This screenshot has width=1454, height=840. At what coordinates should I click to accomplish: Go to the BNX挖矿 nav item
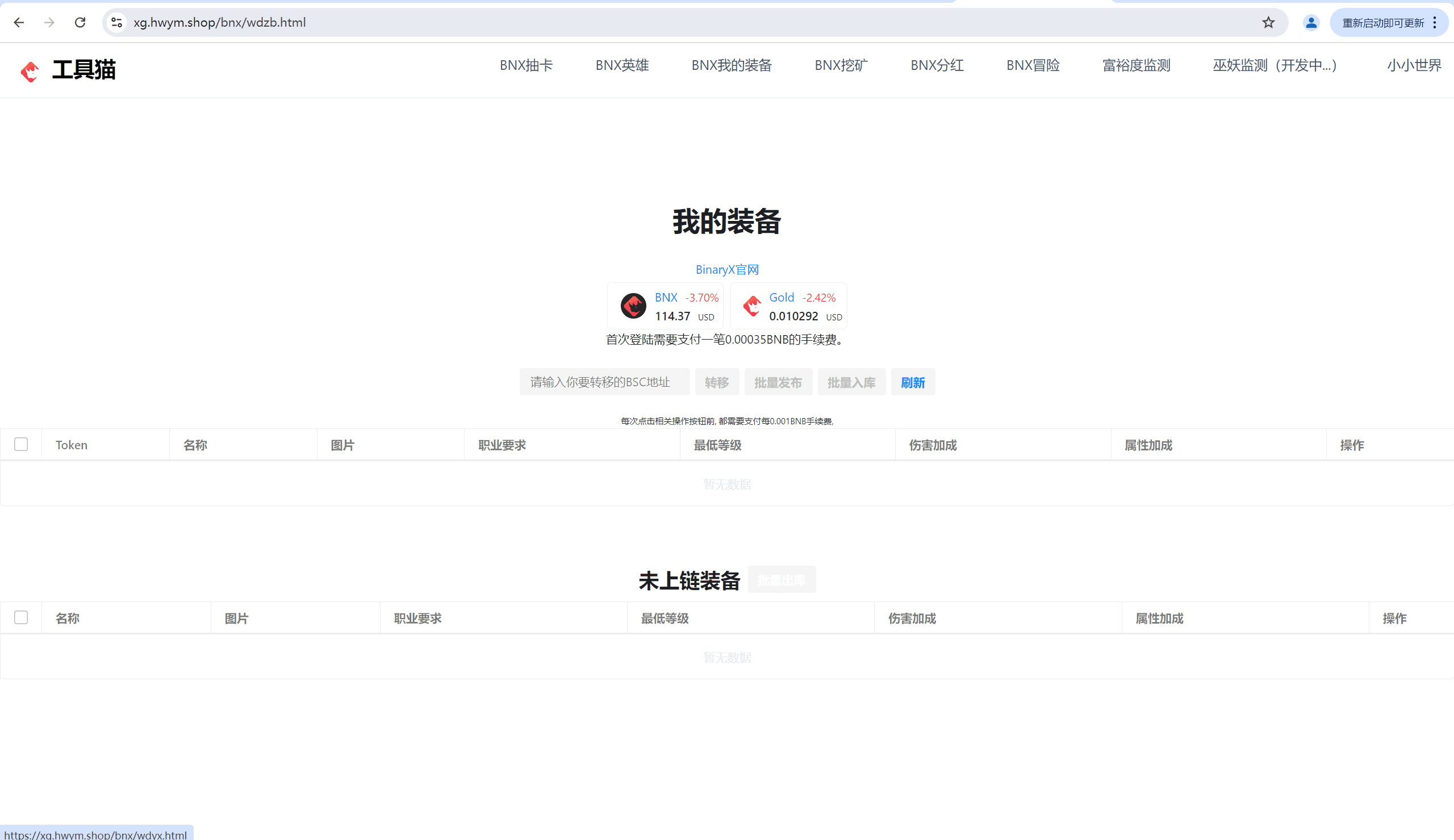tap(841, 65)
